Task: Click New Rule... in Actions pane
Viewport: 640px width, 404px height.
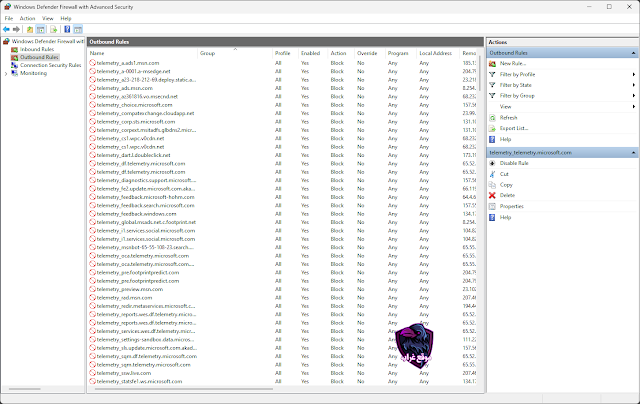Action: click(513, 64)
